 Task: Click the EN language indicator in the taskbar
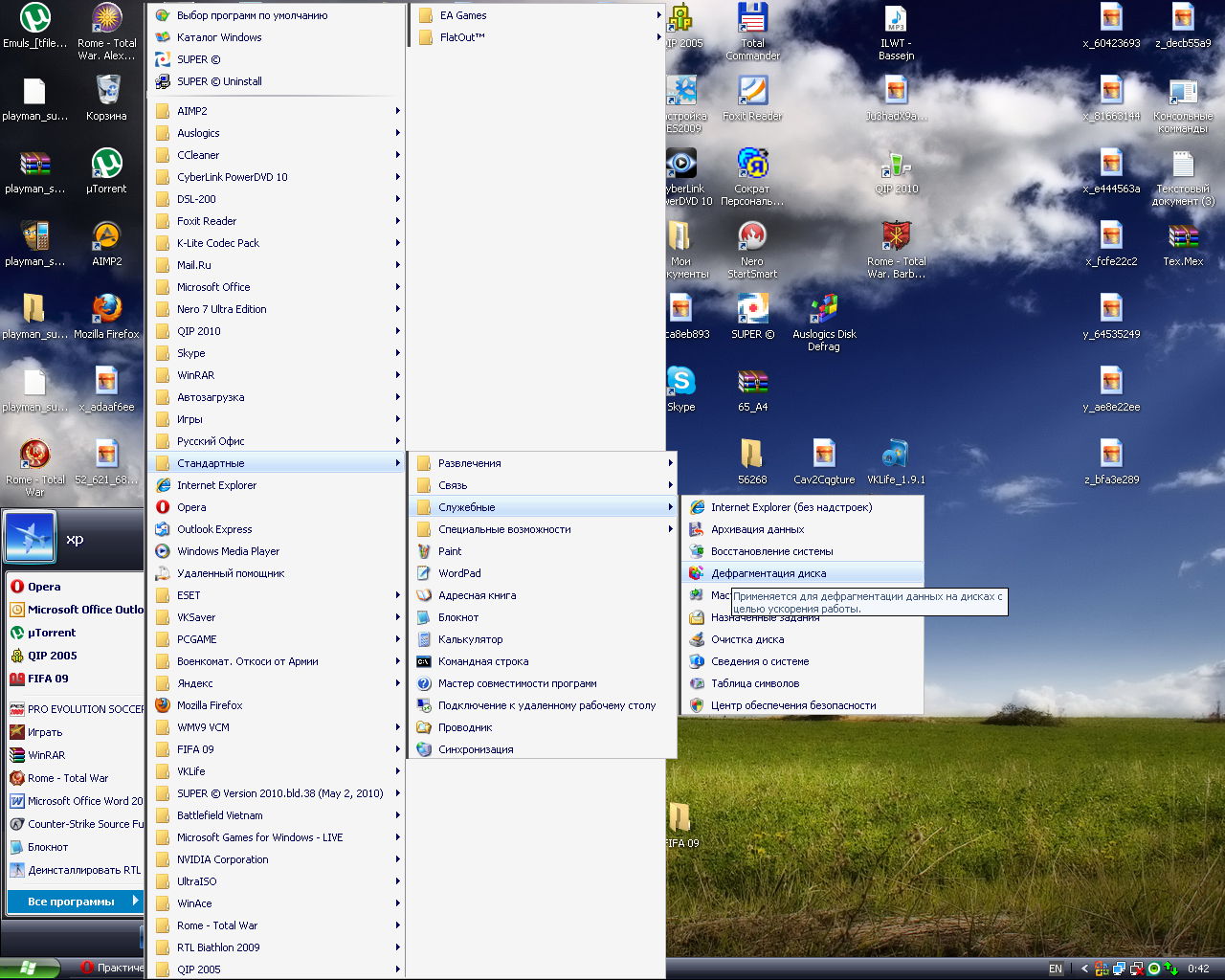1056,969
